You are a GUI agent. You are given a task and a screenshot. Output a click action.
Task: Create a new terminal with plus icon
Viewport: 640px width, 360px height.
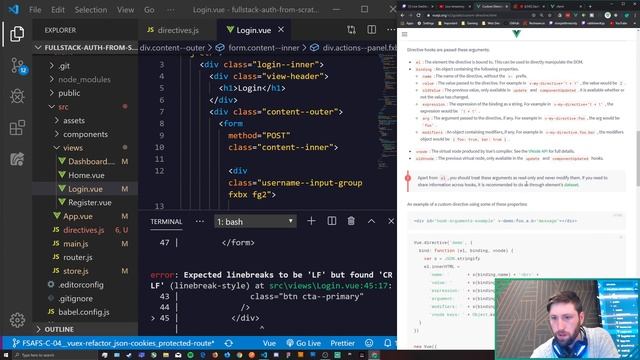tap(311, 221)
